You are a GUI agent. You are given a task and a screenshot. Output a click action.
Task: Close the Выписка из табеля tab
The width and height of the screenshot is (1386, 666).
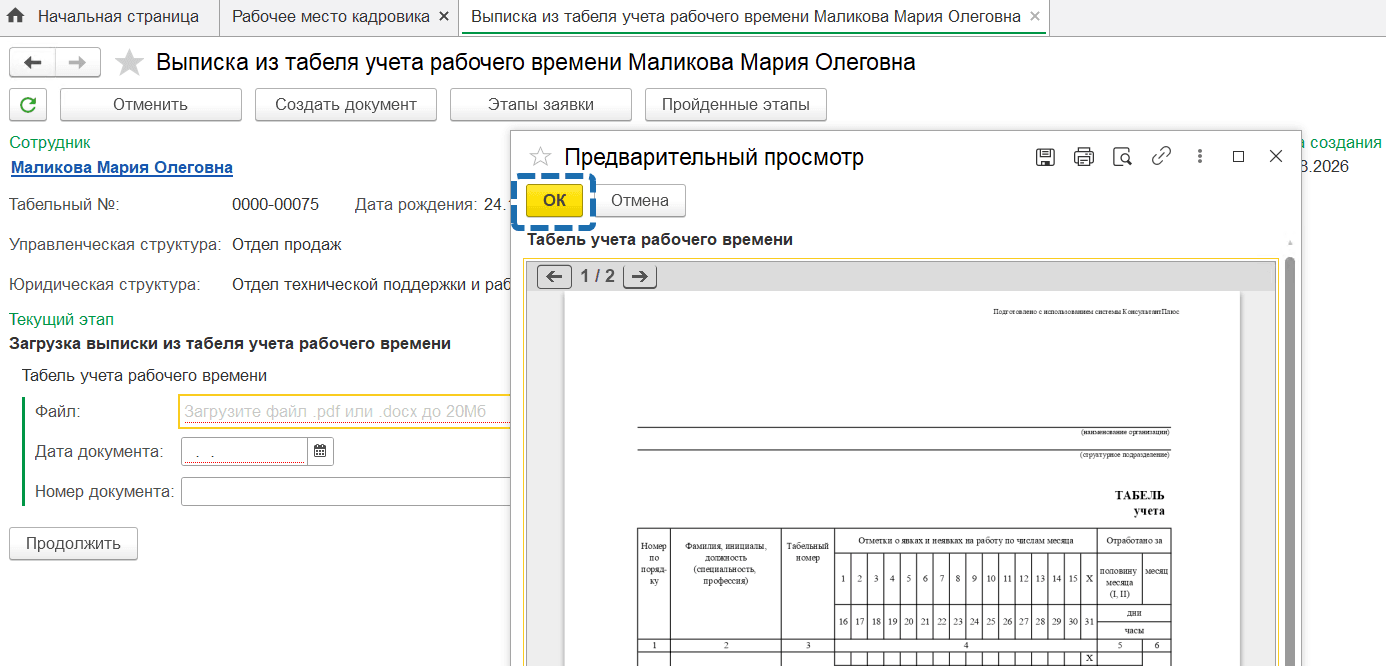[x=1035, y=17]
